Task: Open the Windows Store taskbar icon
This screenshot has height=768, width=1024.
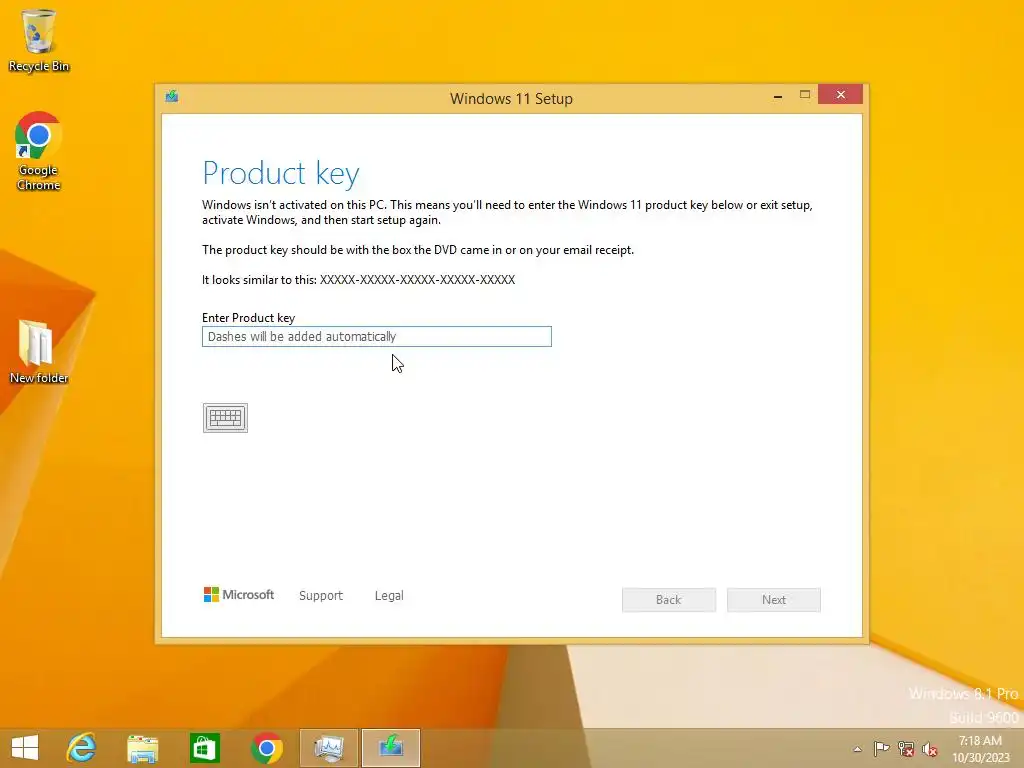Action: coord(204,748)
